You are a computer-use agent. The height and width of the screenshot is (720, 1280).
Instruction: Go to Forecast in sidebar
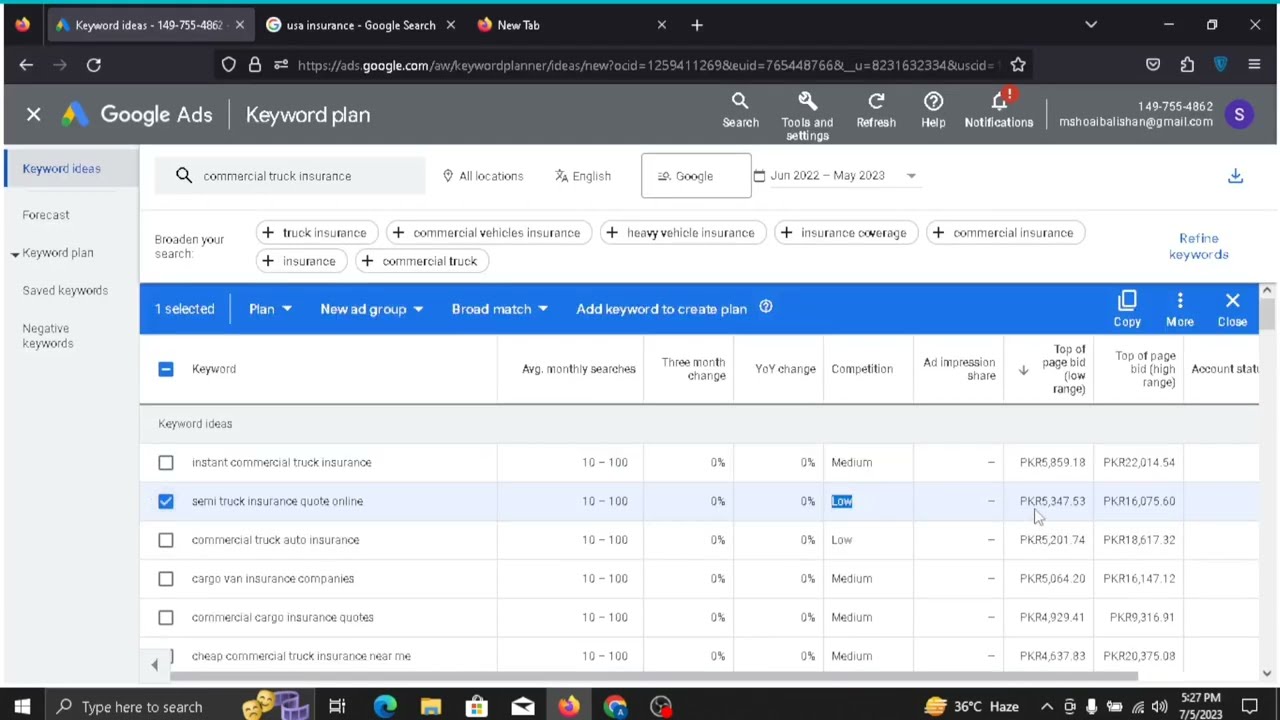(46, 215)
